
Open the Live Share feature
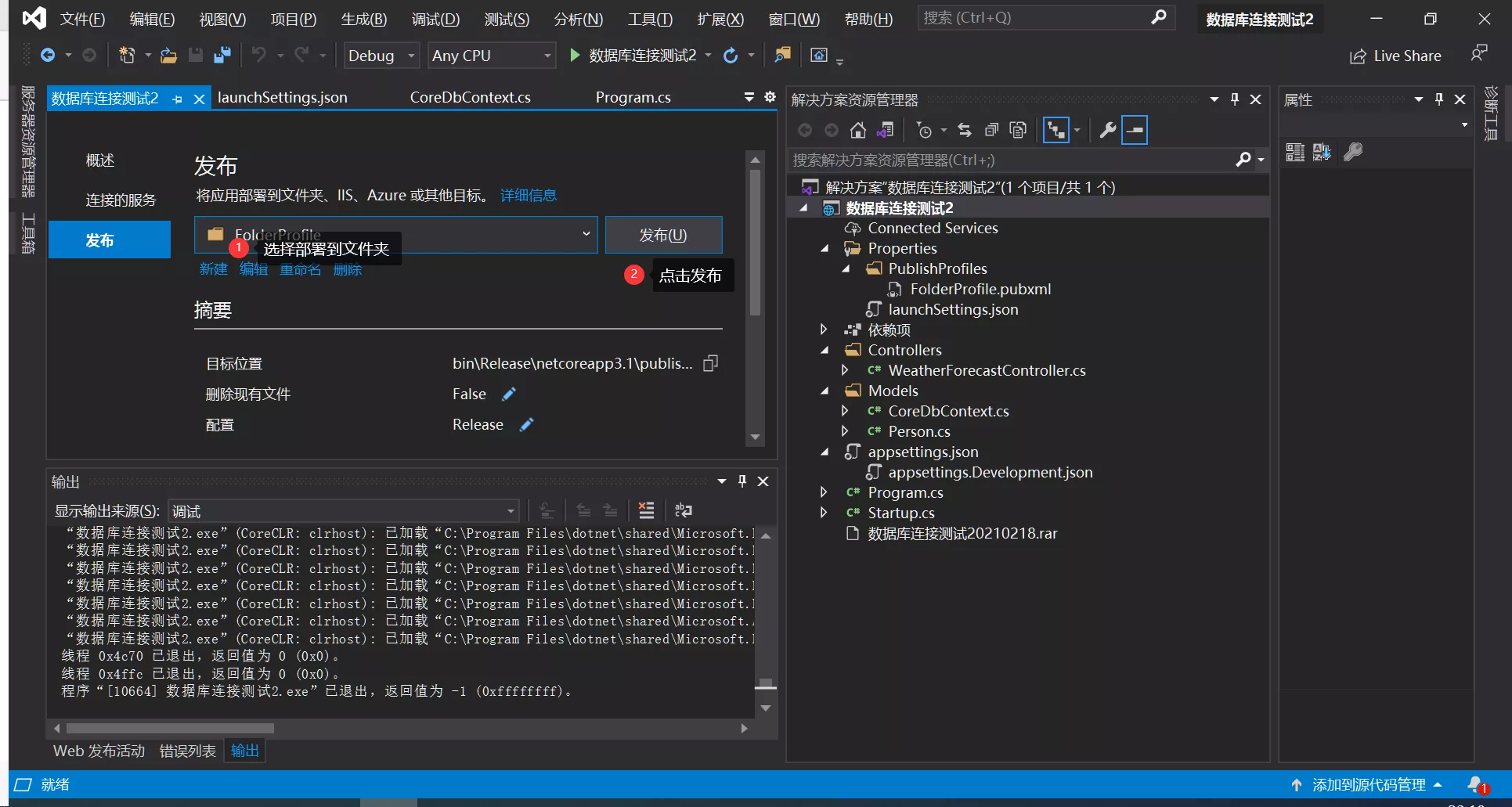point(1395,56)
